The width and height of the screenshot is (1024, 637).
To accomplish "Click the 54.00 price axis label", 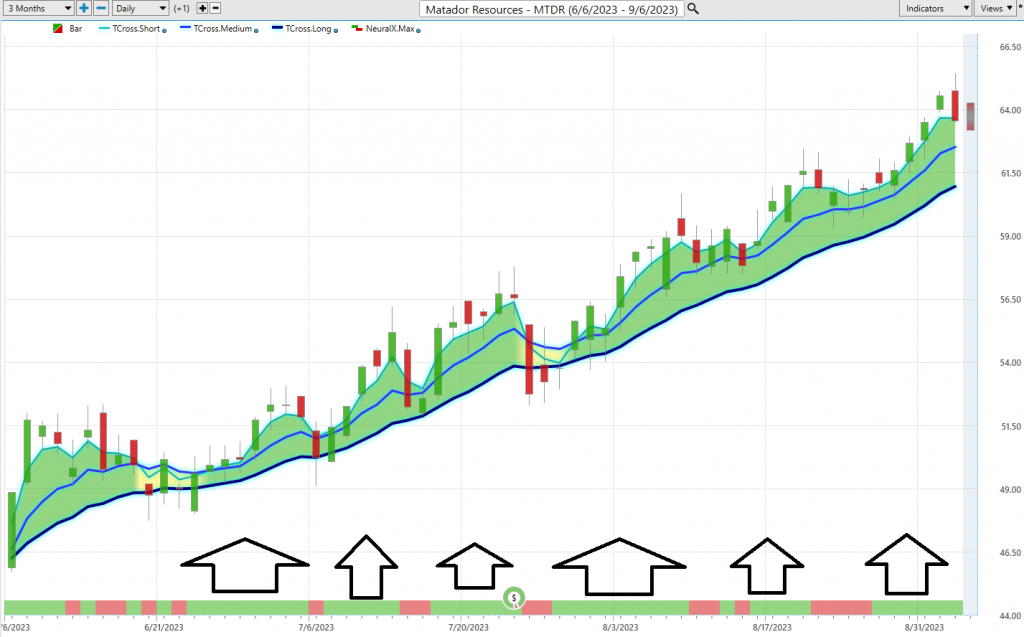I will coord(1010,363).
